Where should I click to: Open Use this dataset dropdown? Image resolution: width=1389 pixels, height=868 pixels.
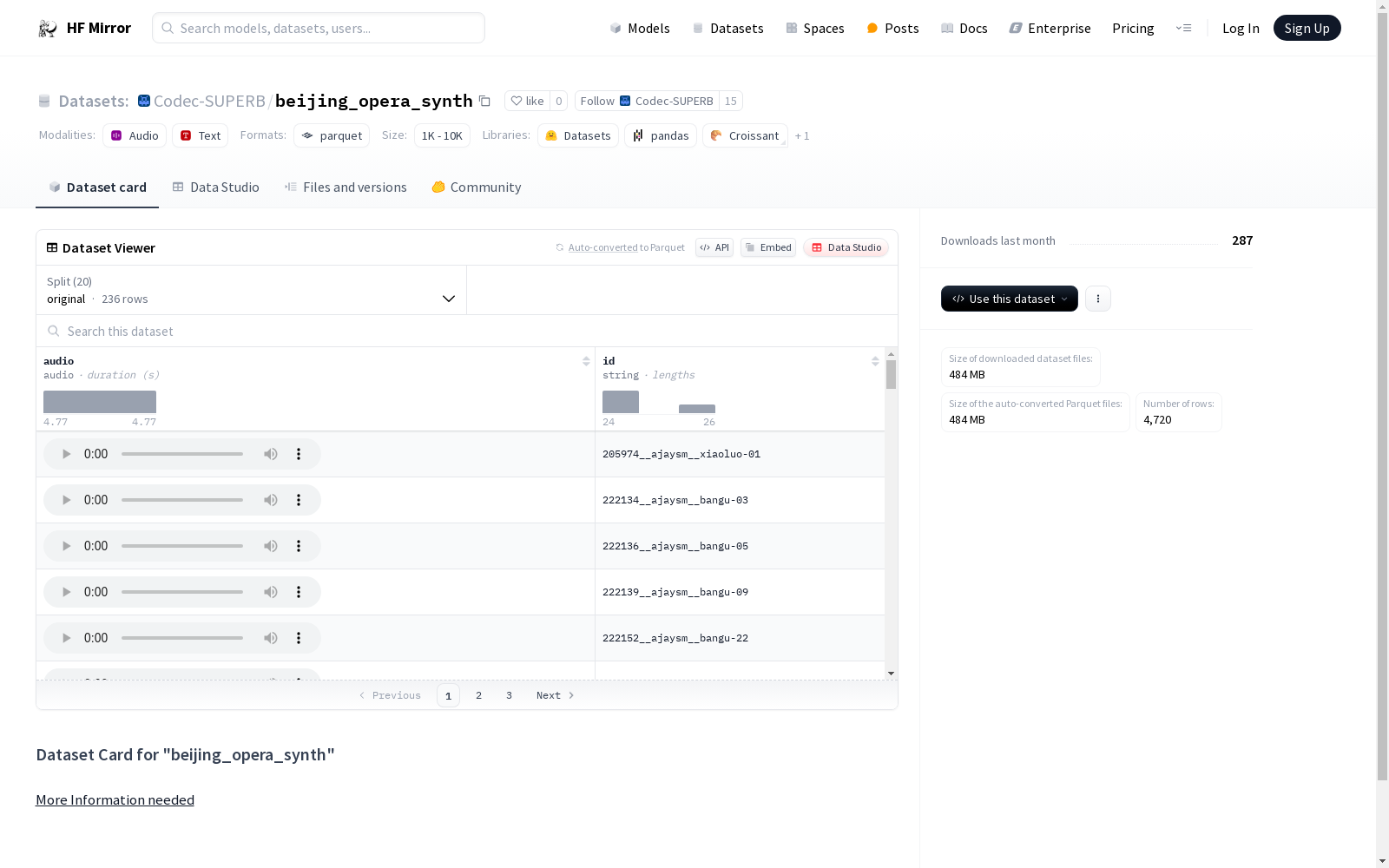(x=1010, y=299)
